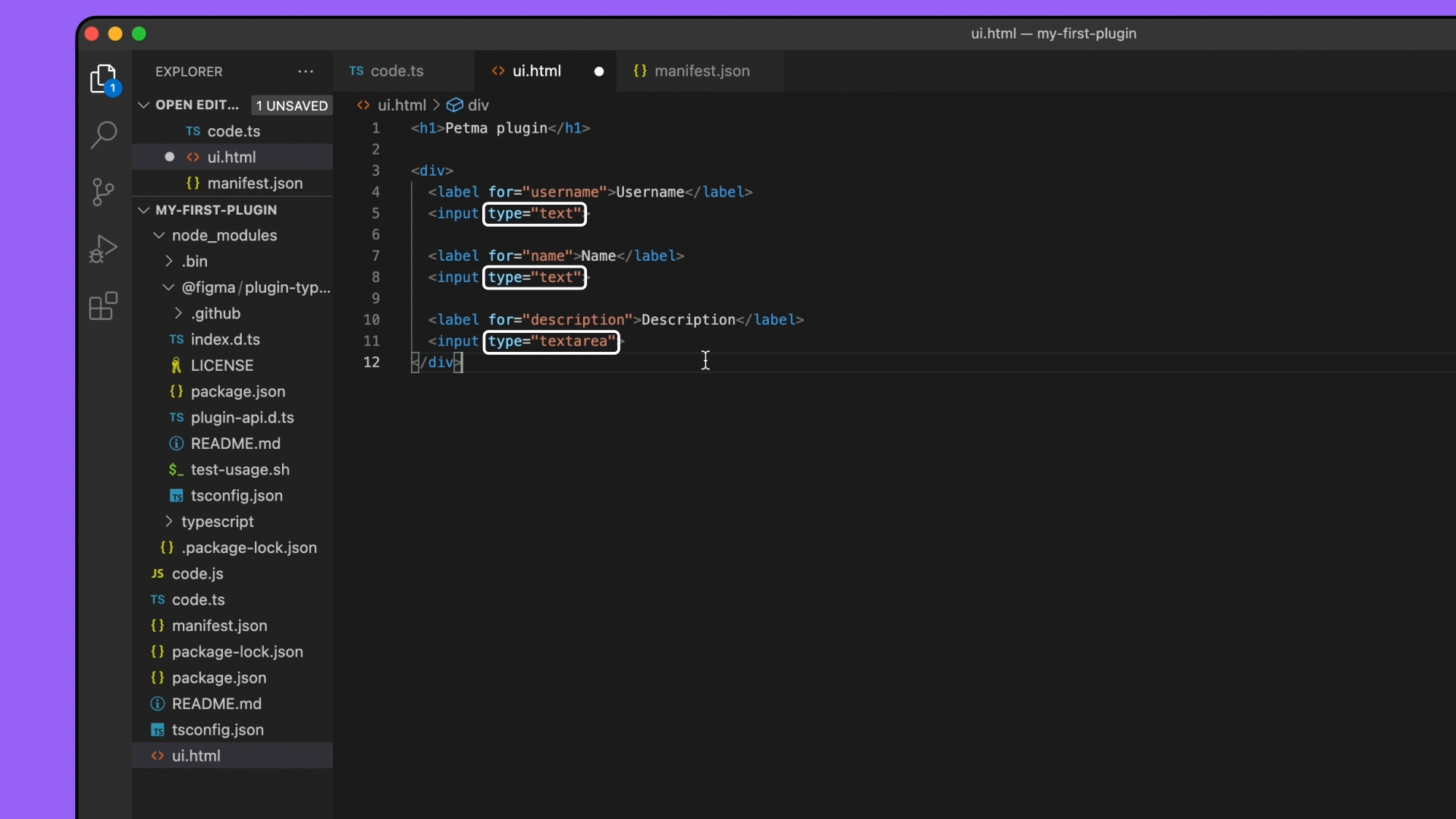The width and height of the screenshot is (1456, 819).
Task: Click line number 12 in gutter
Action: [x=372, y=362]
